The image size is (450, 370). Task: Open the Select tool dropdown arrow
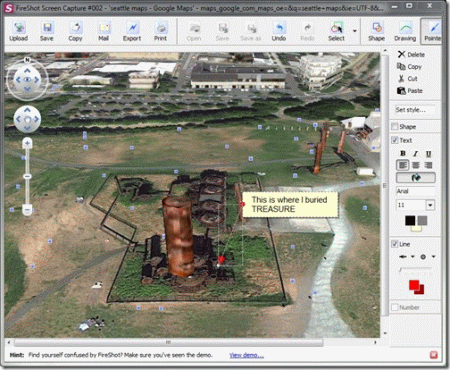(x=355, y=31)
